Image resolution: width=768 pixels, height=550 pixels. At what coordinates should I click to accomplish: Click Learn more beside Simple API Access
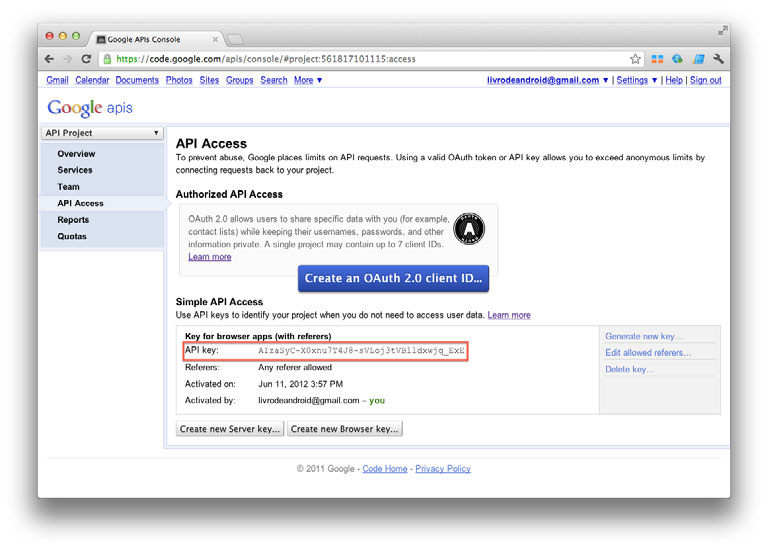click(x=509, y=315)
